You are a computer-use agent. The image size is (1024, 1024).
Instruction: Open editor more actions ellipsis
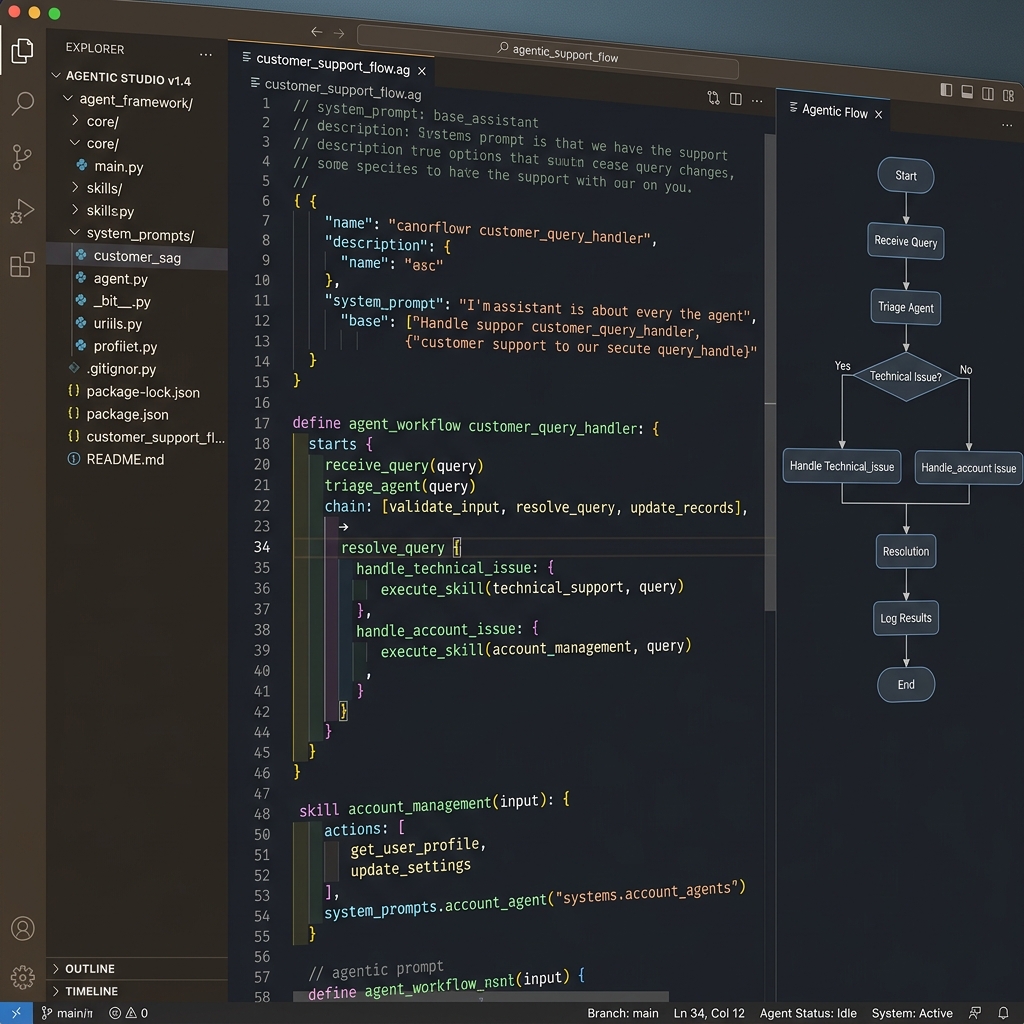click(x=757, y=101)
